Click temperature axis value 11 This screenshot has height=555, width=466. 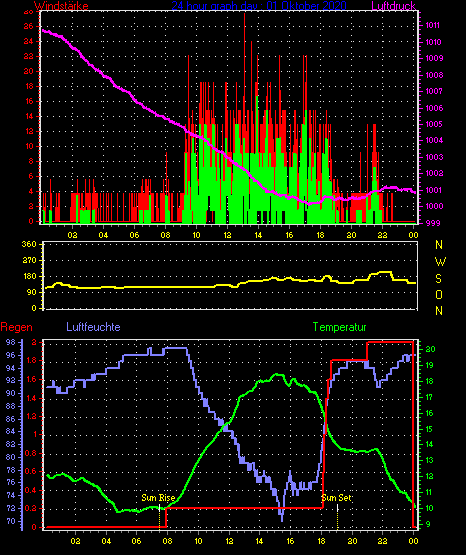[429, 492]
